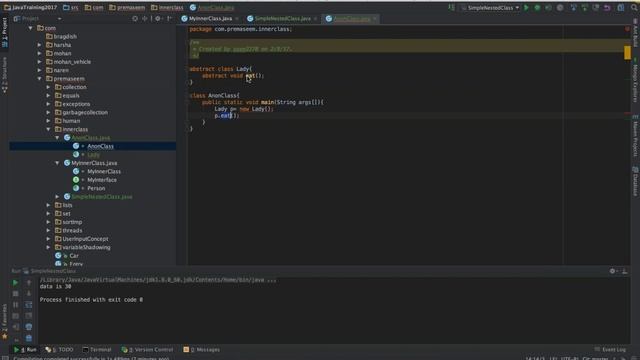Rerun the program from the Run panel
This screenshot has height=360, width=640.
coord(16,282)
